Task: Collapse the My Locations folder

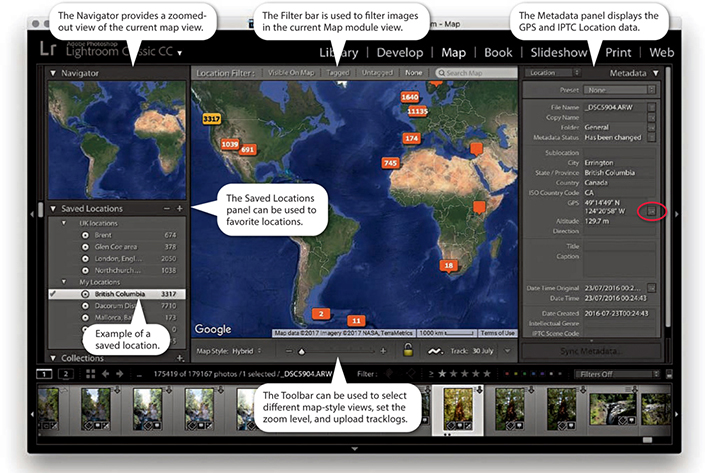Action: pyautogui.click(x=64, y=282)
